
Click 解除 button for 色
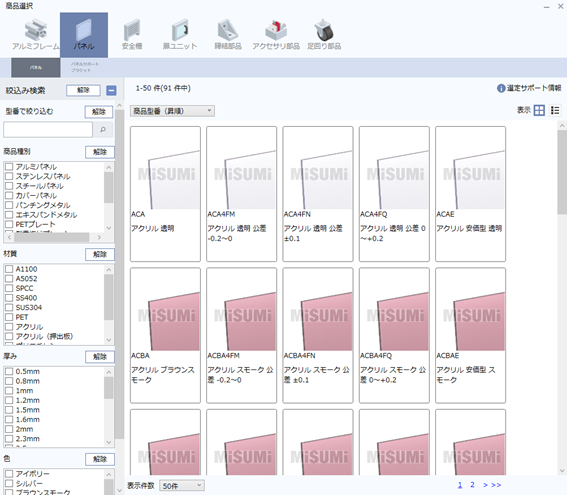100,459
